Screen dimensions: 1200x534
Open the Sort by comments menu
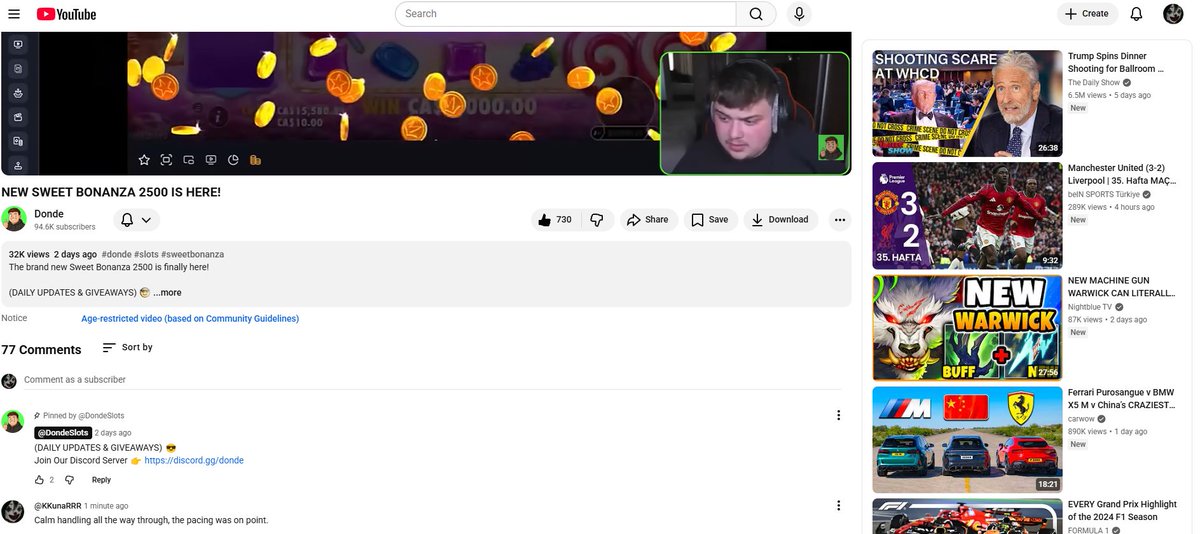tap(128, 348)
